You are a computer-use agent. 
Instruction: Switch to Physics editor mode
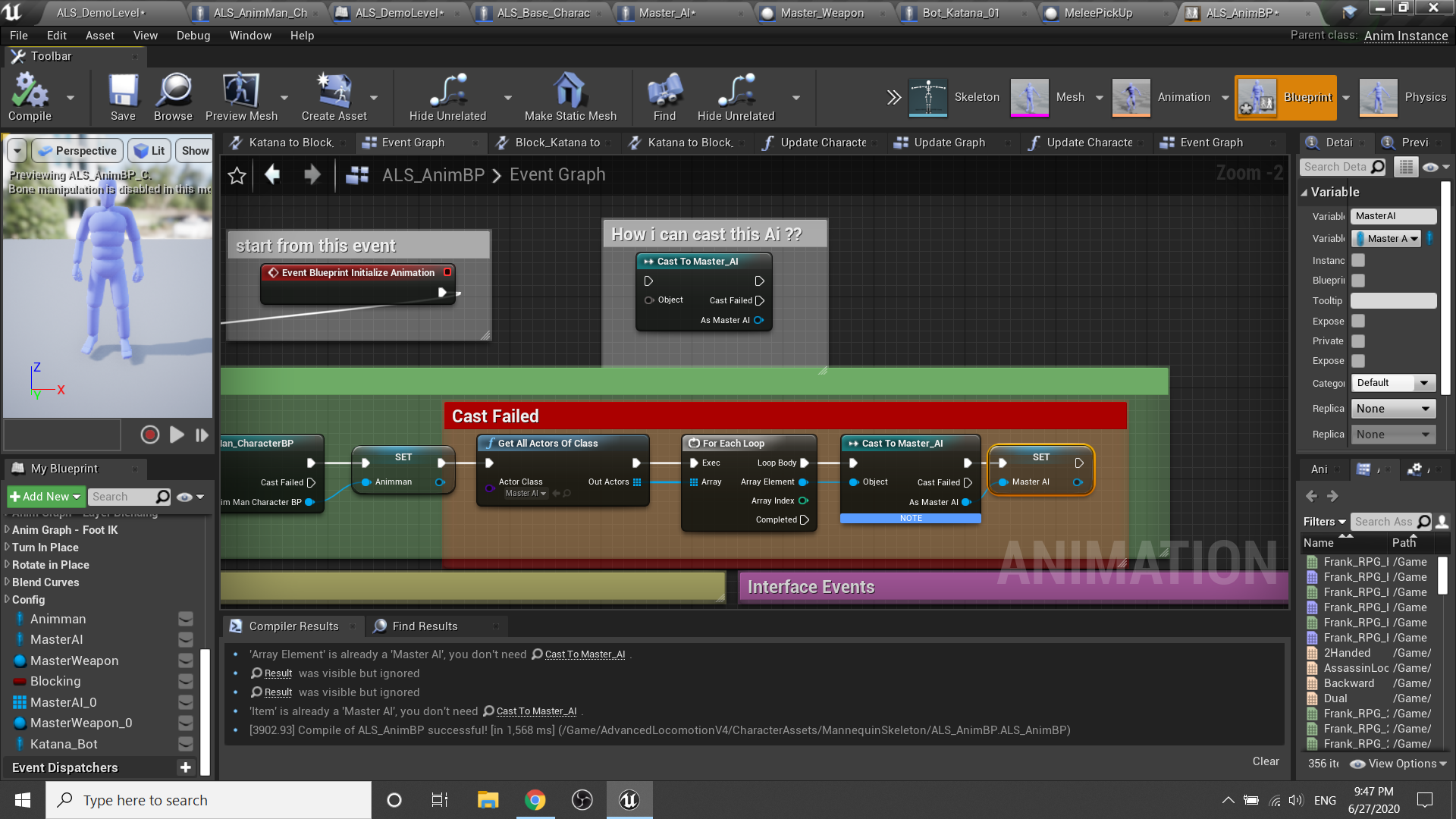tap(1403, 97)
